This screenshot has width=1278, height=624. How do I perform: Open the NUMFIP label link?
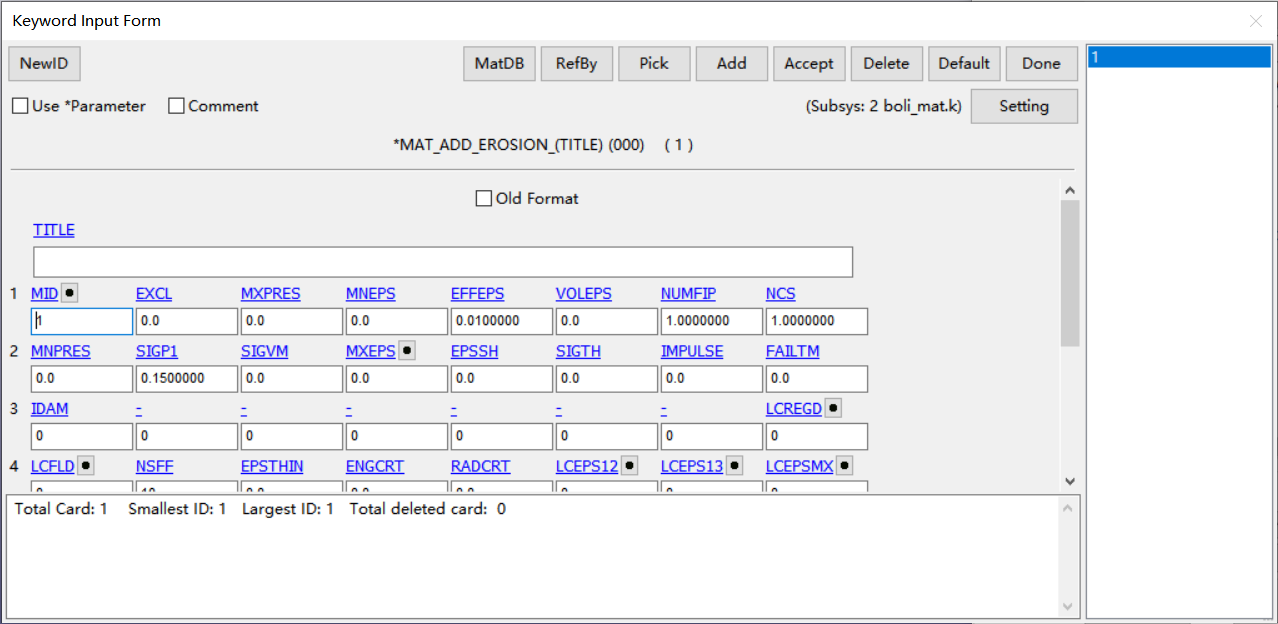(x=688, y=294)
